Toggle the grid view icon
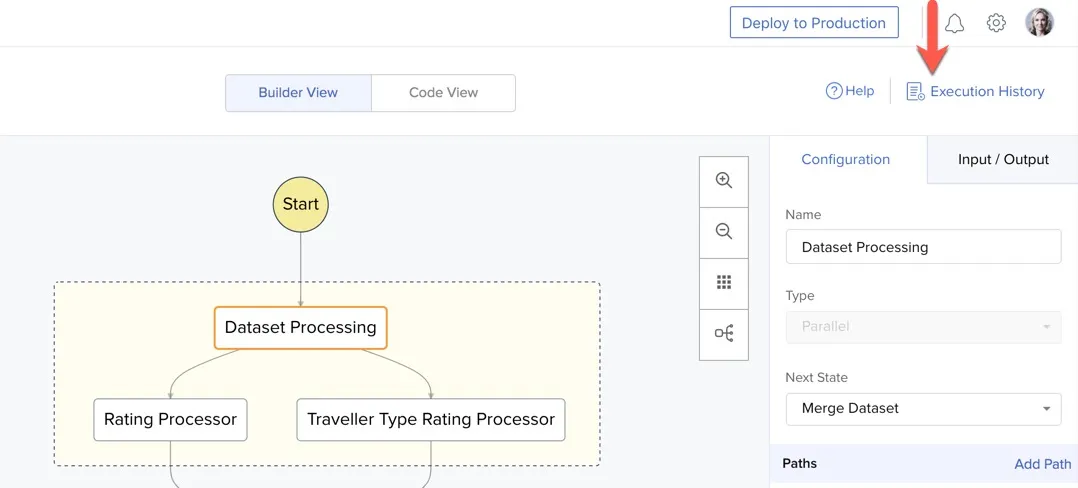Viewport: 1078px width, 488px height. tap(724, 283)
